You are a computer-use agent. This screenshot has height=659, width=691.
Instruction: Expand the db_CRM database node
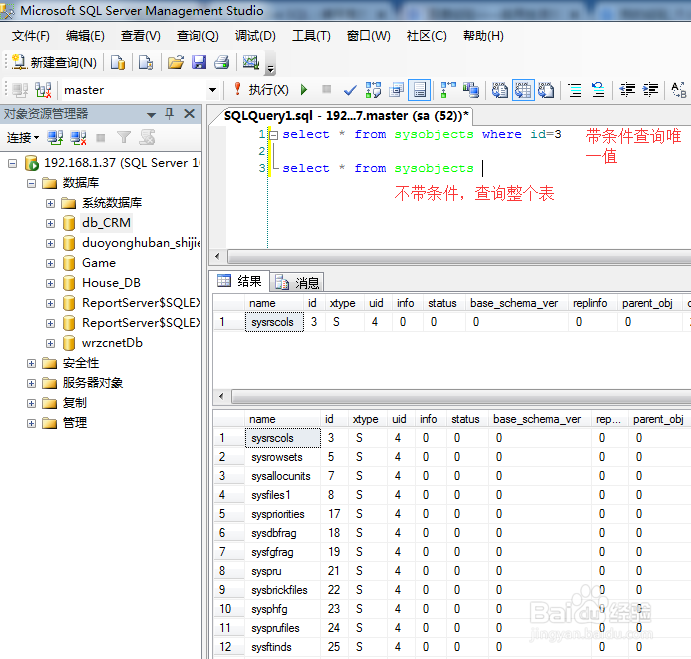(50, 223)
